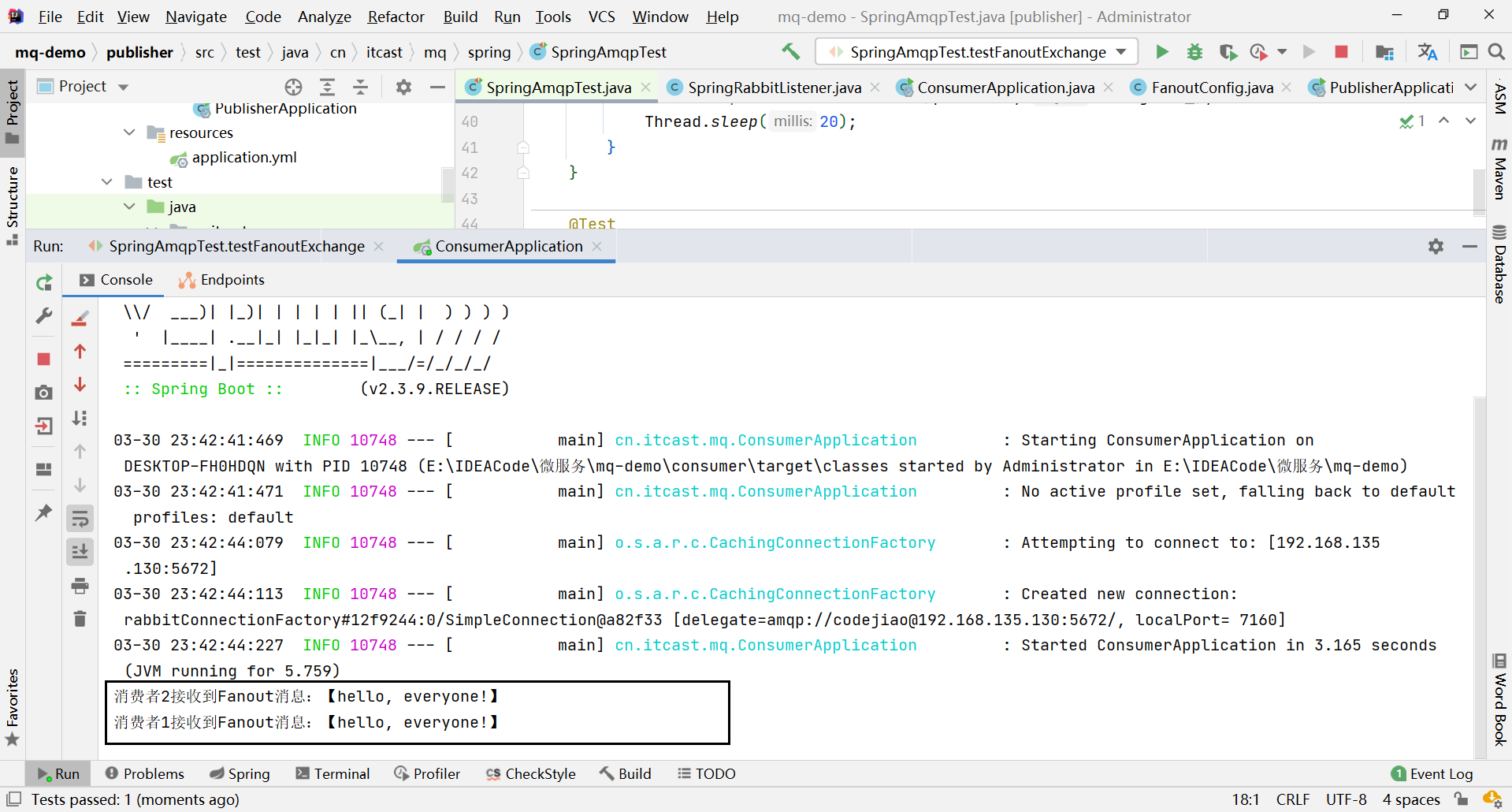This screenshot has width=1512, height=812.
Task: Open the Spring tool window
Action: [240, 774]
